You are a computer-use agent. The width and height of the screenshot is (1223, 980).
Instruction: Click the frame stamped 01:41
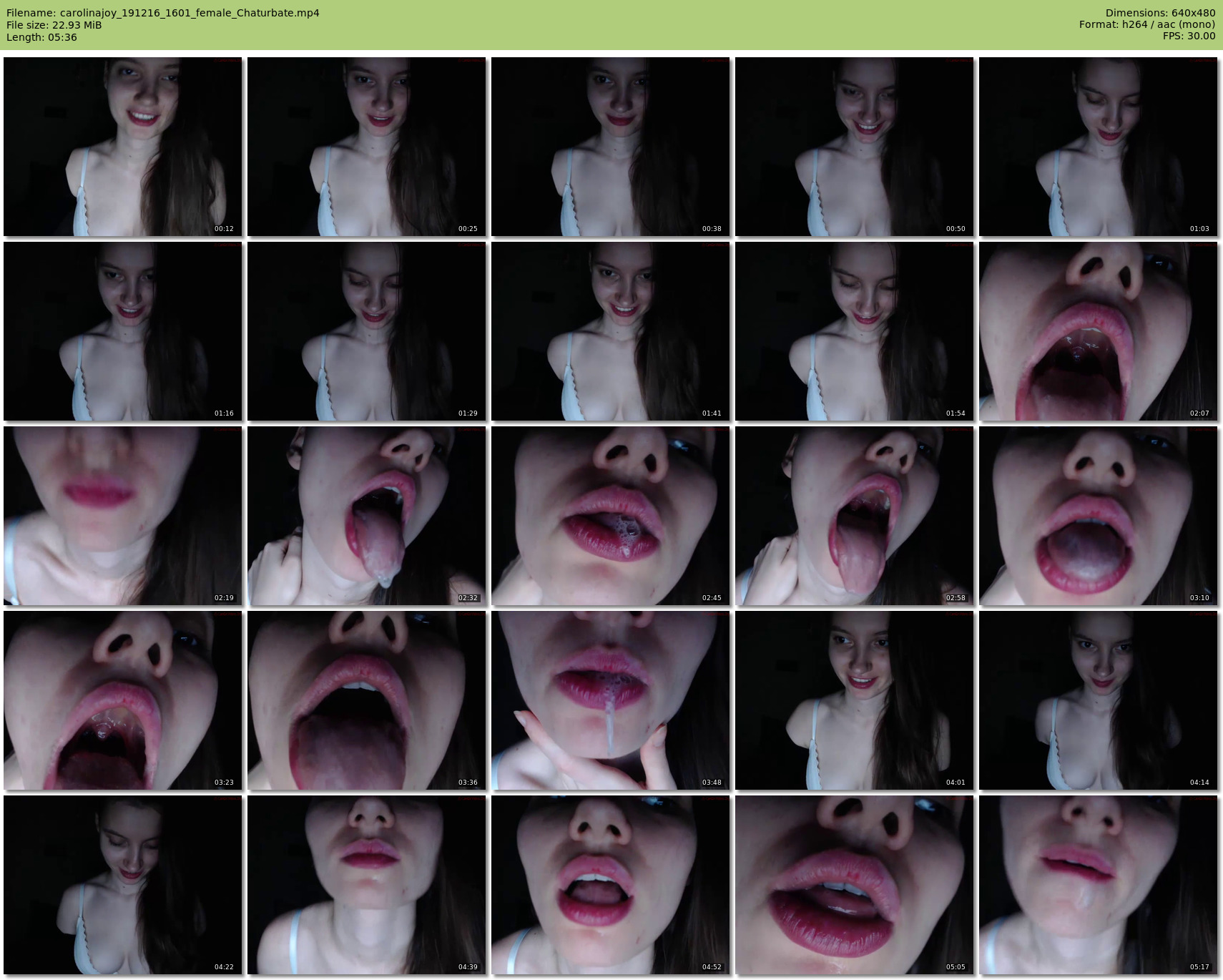(610, 331)
